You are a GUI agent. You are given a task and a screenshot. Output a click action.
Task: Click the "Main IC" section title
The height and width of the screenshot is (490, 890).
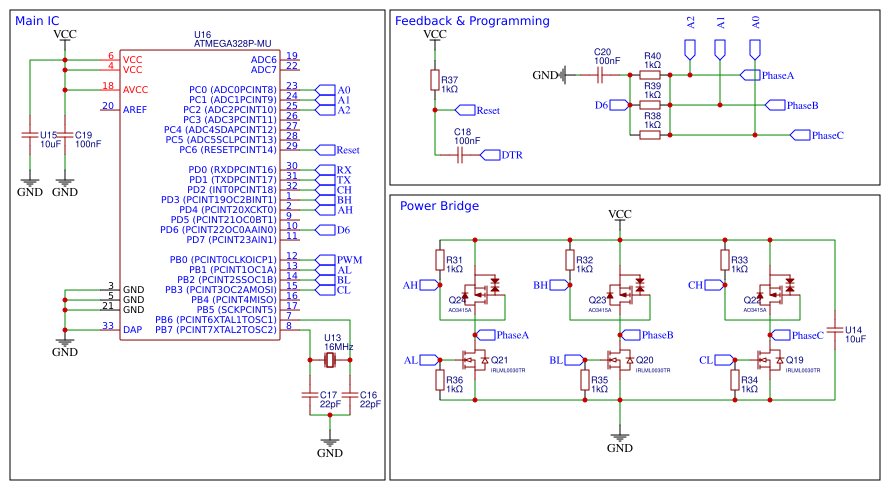coord(37,21)
